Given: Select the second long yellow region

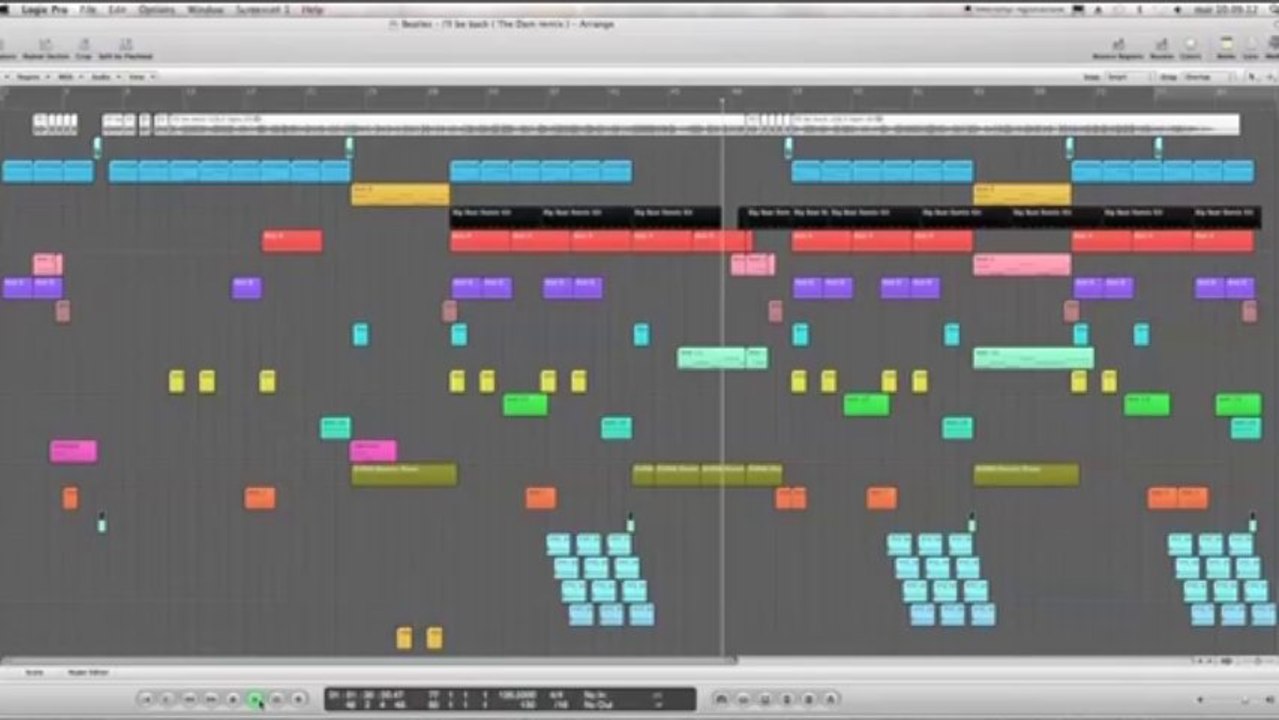Looking at the screenshot, I should pyautogui.click(x=1022, y=194).
